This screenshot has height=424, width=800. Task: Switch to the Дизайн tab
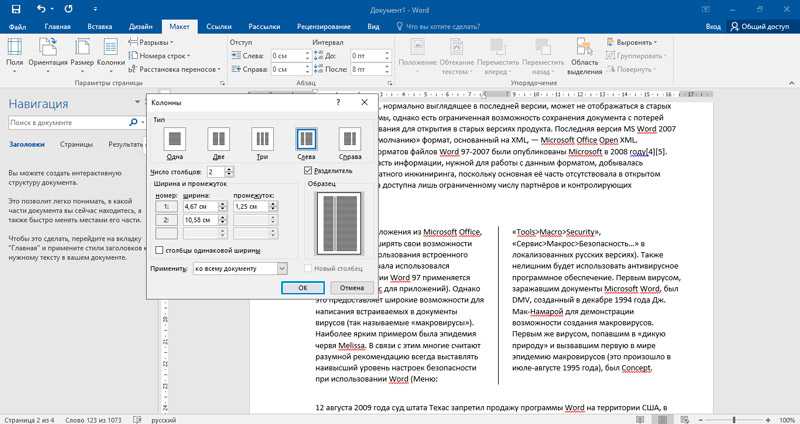(140, 27)
